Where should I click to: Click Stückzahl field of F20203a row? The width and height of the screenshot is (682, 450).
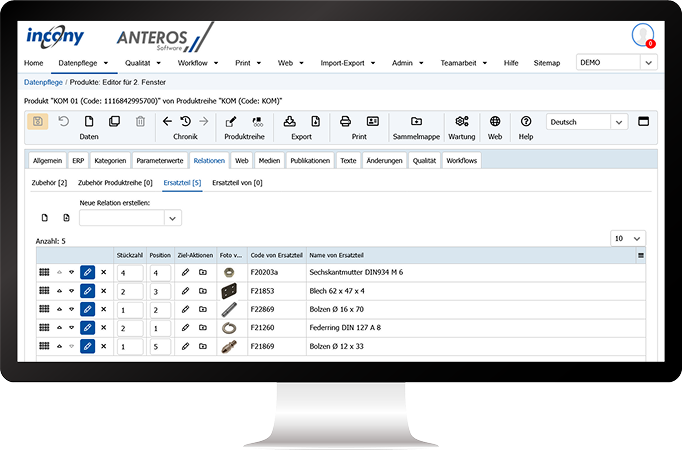coord(130,273)
